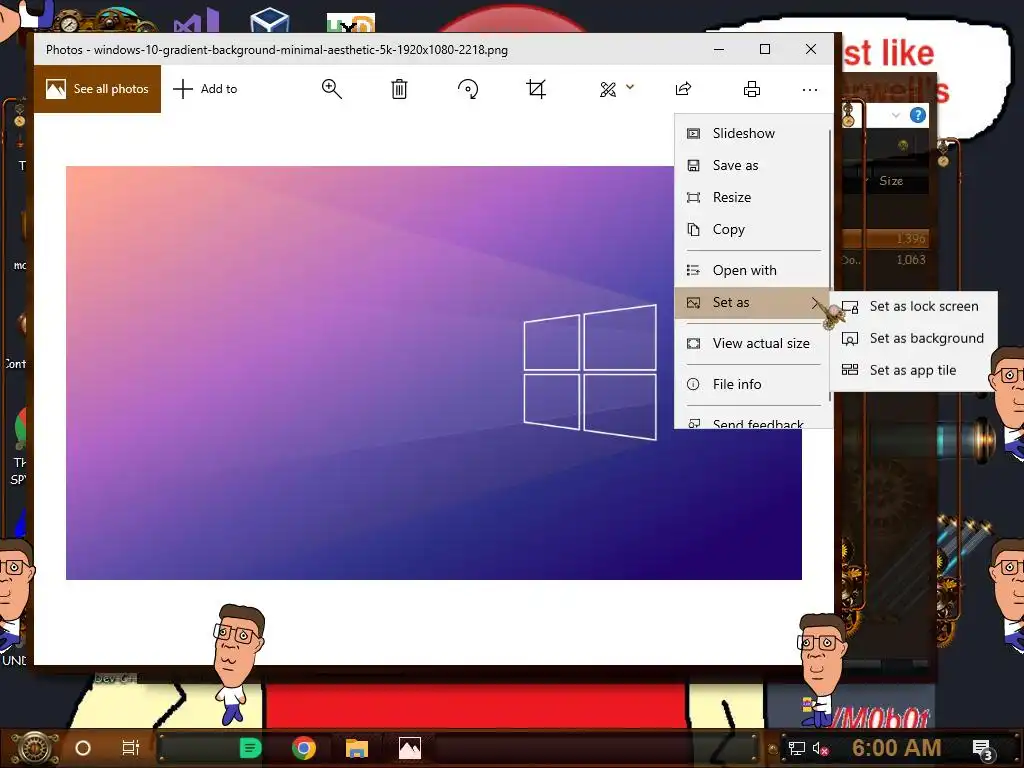1024x768 pixels.
Task: Expand the Edit & Create dropdown chevron
Action: tap(630, 86)
